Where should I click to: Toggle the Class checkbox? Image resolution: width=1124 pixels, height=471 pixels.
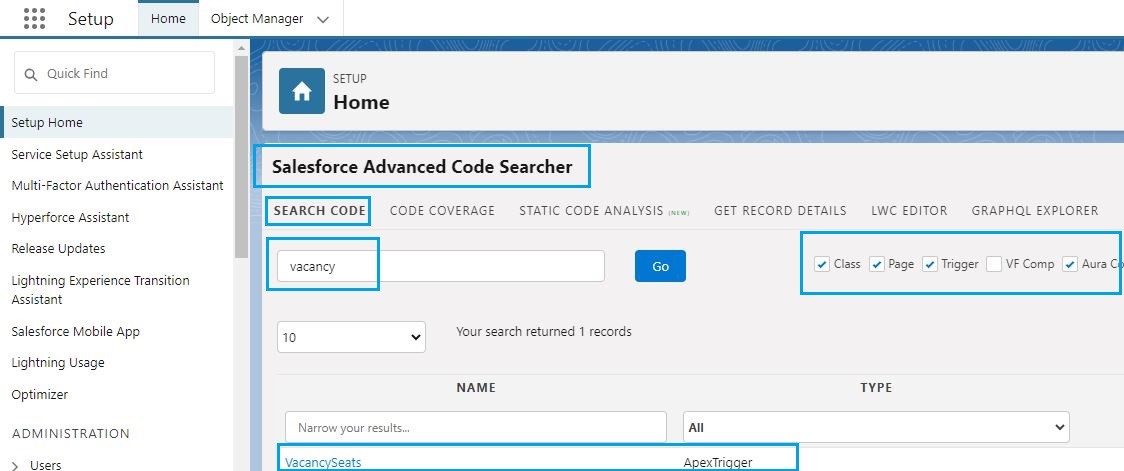click(821, 265)
